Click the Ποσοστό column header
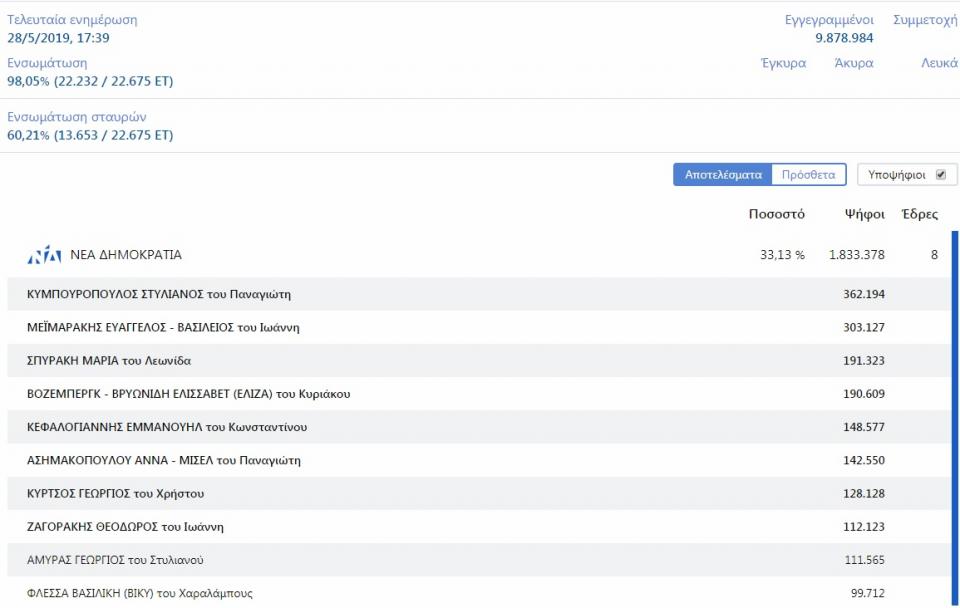This screenshot has width=960, height=608. [x=776, y=214]
